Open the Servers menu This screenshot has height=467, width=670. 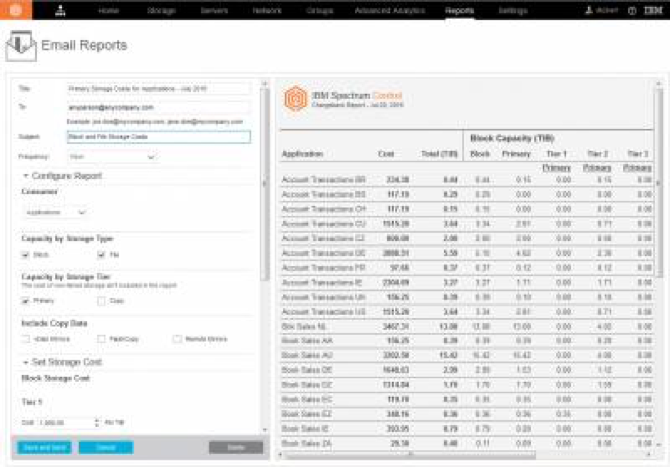(x=214, y=11)
